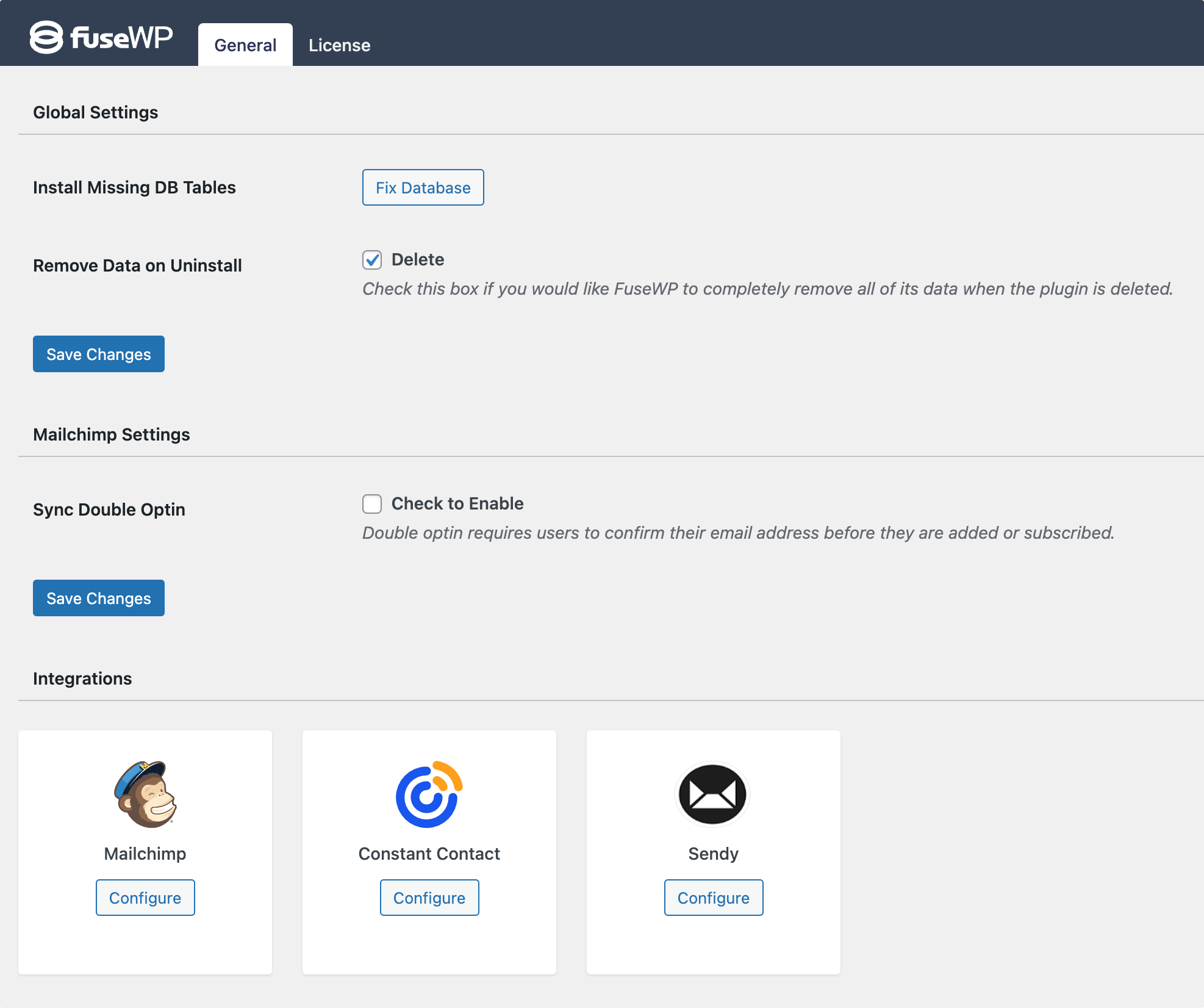The height and width of the screenshot is (1008, 1204).
Task: Click the Sendy card title
Action: [x=714, y=854]
